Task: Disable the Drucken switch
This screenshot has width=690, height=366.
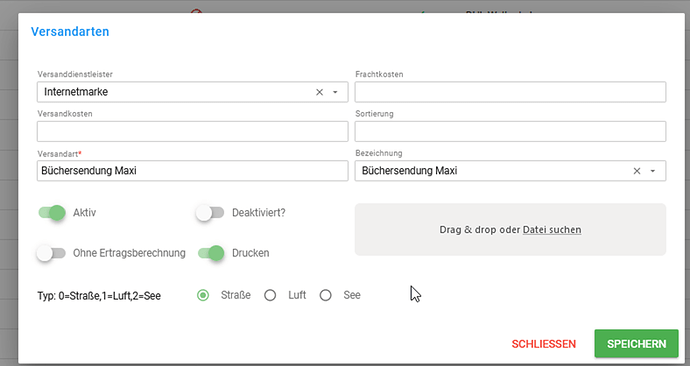Action: tap(211, 253)
